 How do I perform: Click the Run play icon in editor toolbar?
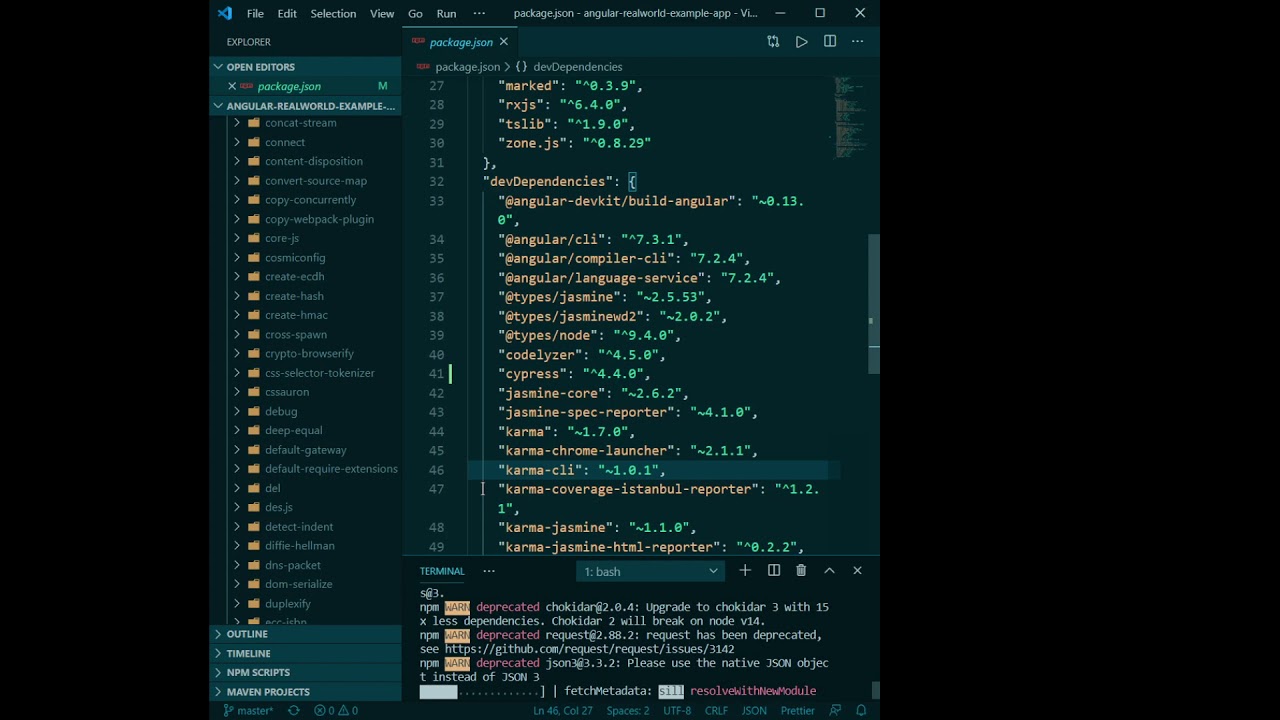click(x=801, y=42)
